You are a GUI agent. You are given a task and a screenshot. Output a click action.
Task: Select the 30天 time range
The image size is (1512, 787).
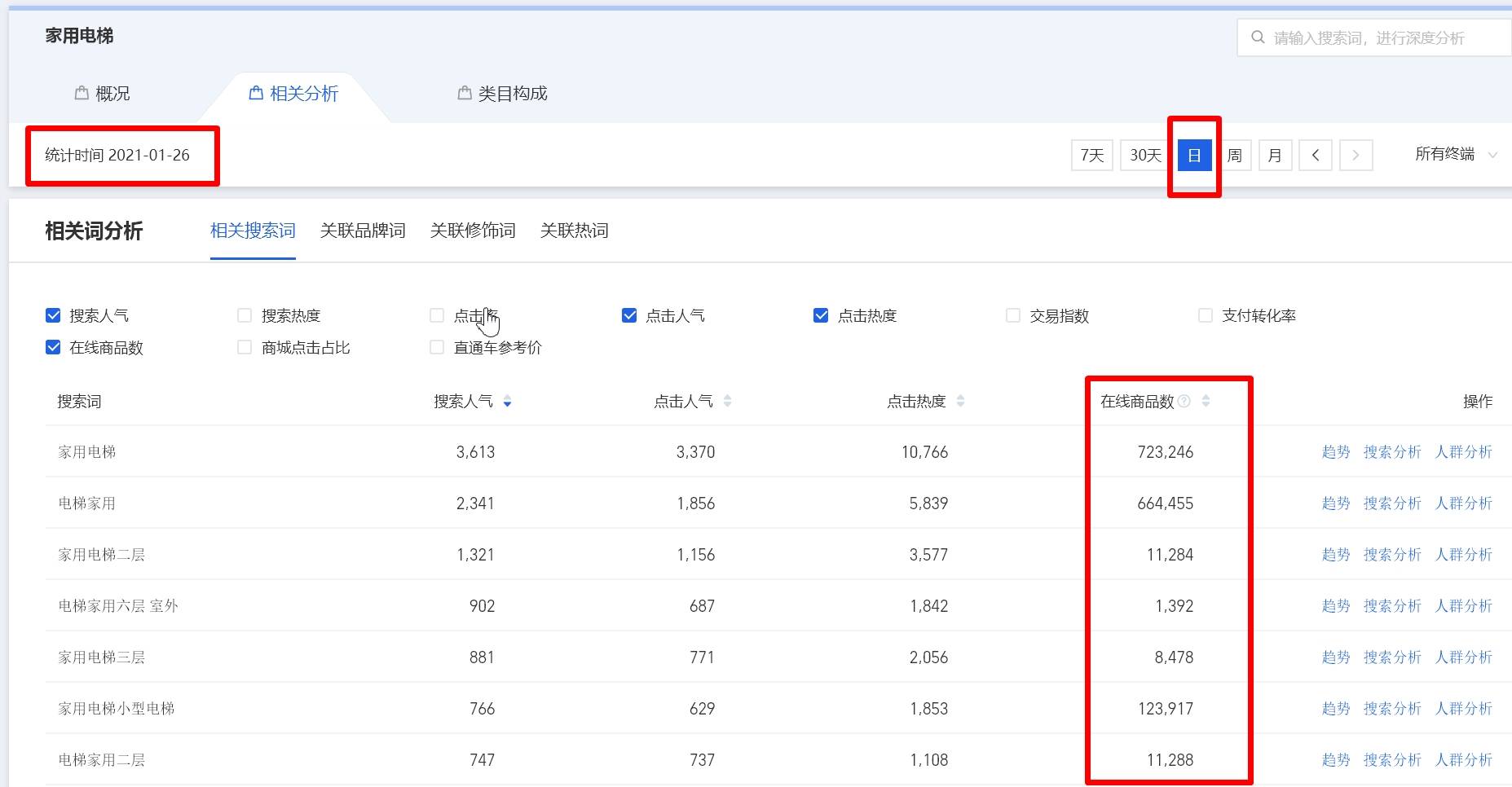click(x=1145, y=155)
